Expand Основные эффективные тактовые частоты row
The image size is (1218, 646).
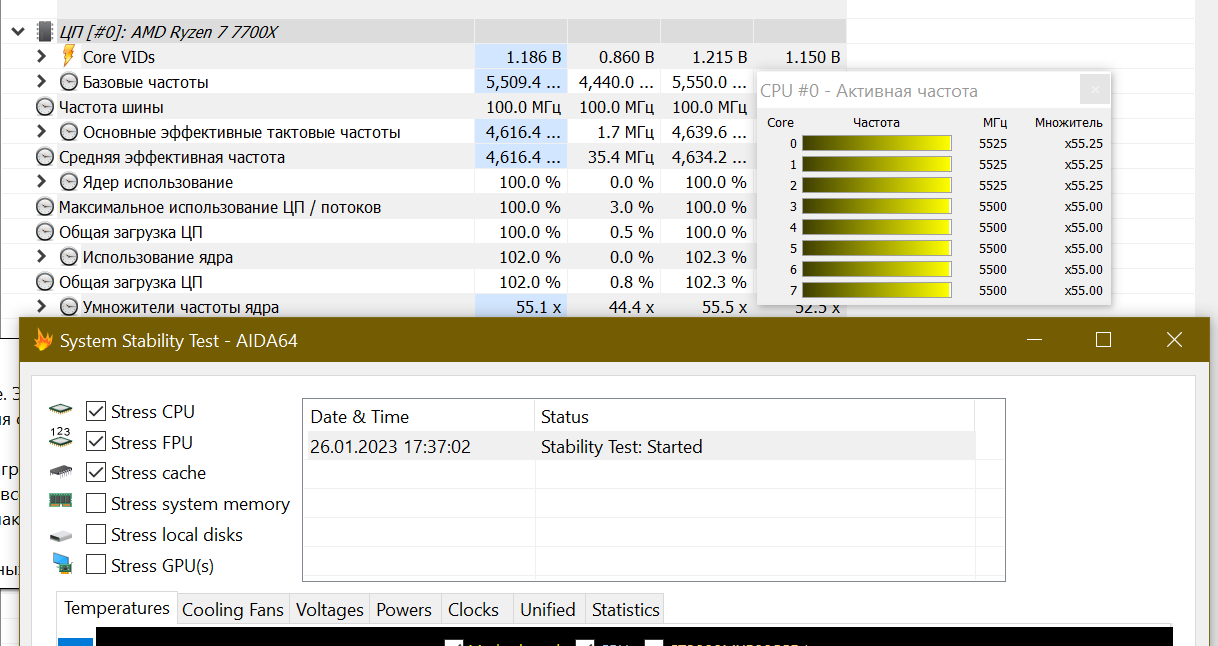click(x=41, y=132)
